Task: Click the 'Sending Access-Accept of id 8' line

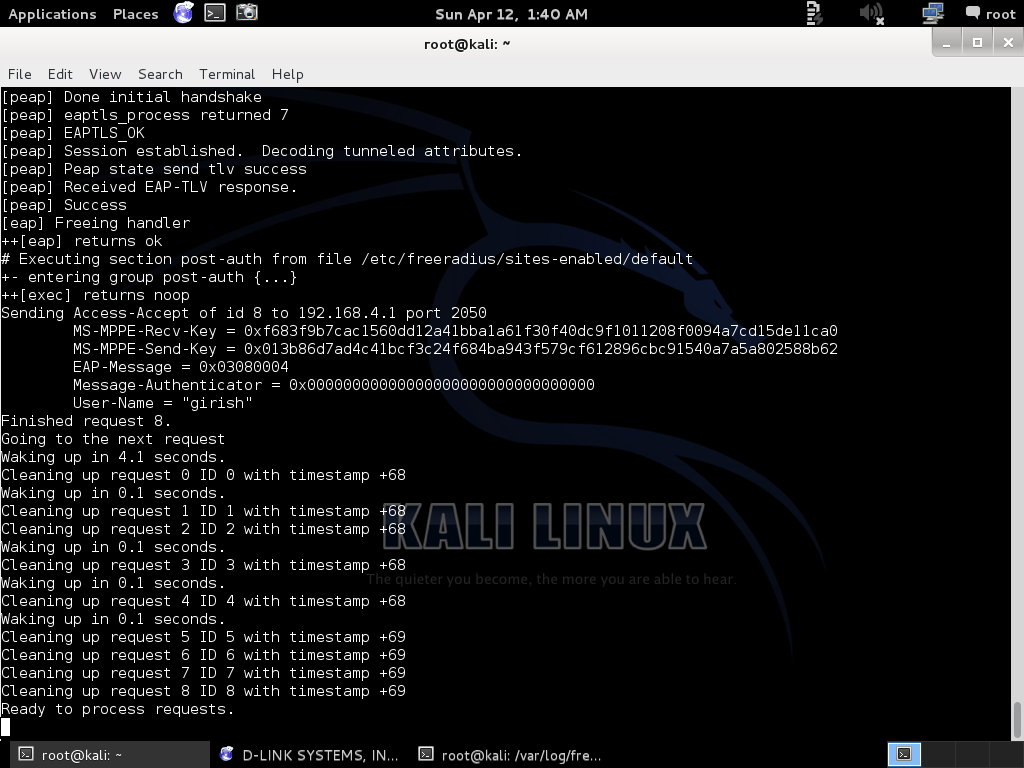Action: coord(244,313)
